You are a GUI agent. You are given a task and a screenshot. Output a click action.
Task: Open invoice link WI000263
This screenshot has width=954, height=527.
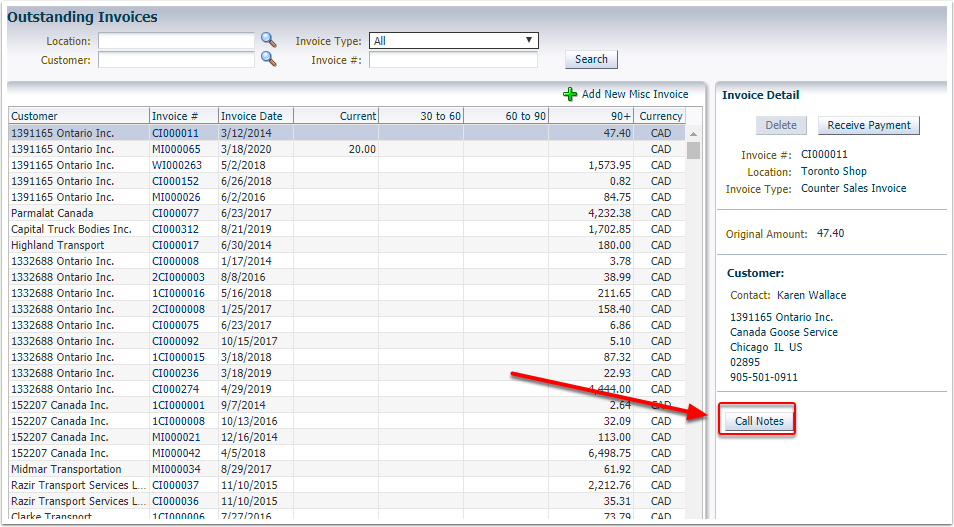176,165
